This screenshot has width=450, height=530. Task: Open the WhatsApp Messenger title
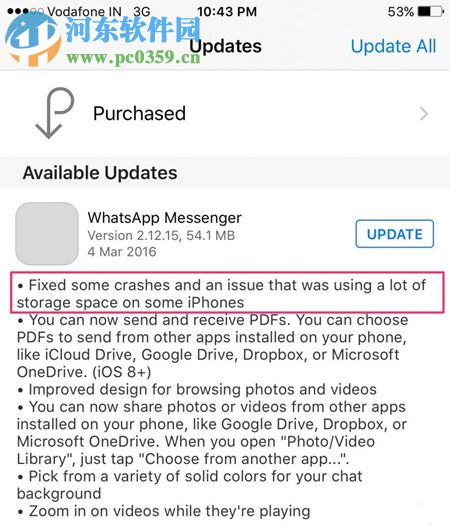click(x=165, y=218)
